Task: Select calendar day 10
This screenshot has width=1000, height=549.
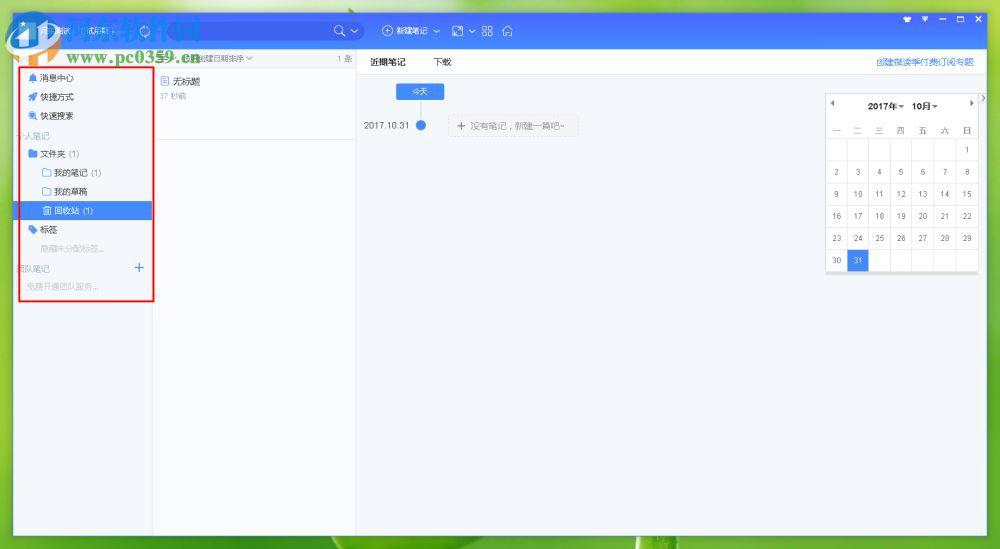Action: pos(858,194)
